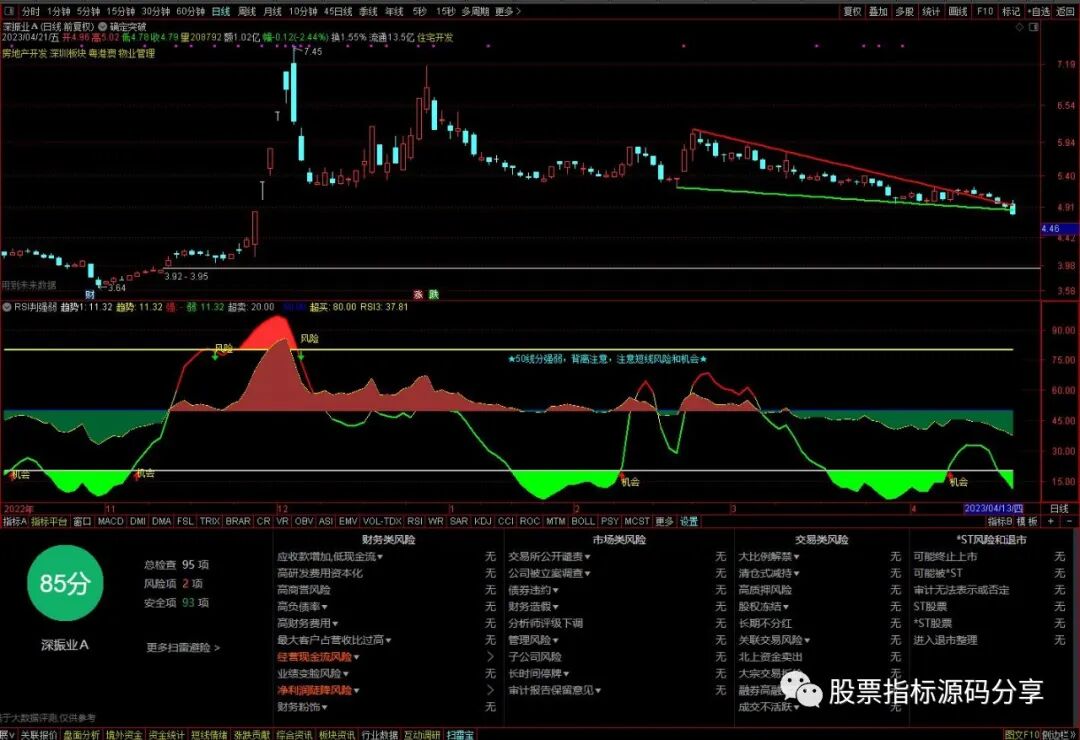This screenshot has width=1080, height=740.
Task: Click the round toggle icon before RSI判强弱
Action: pos(7,307)
